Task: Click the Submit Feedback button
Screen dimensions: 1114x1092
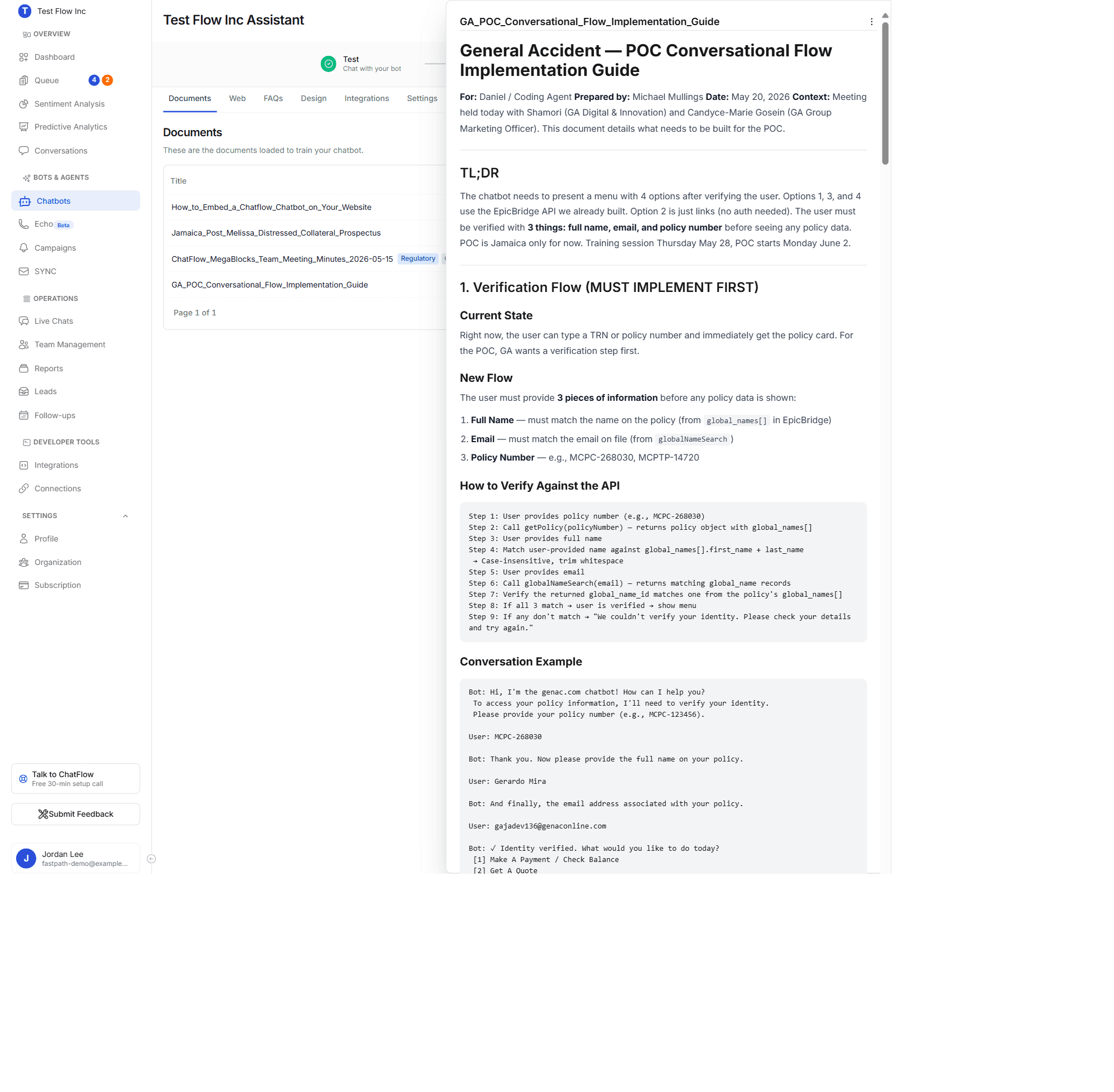Action: click(76, 815)
